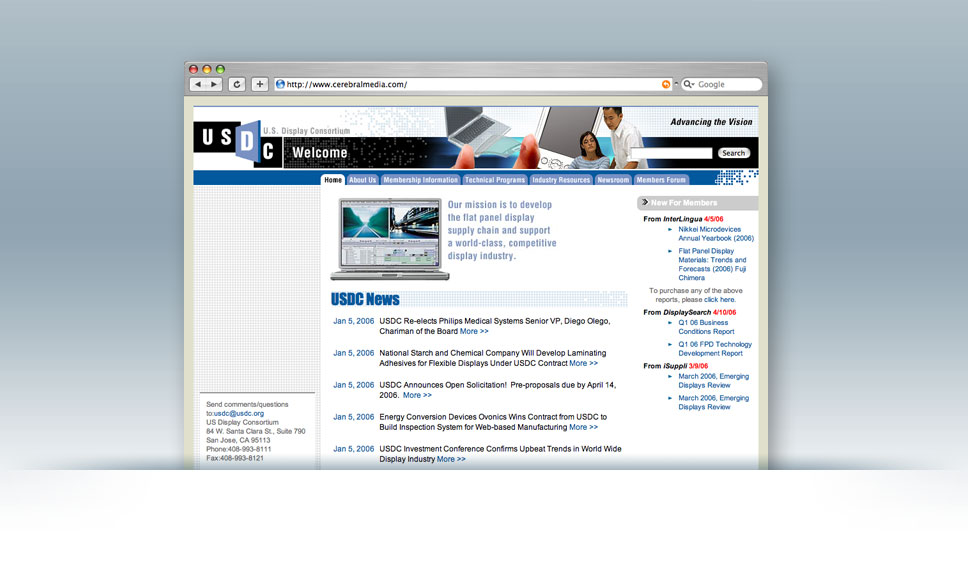Click the browser back arrow button

click(x=198, y=85)
